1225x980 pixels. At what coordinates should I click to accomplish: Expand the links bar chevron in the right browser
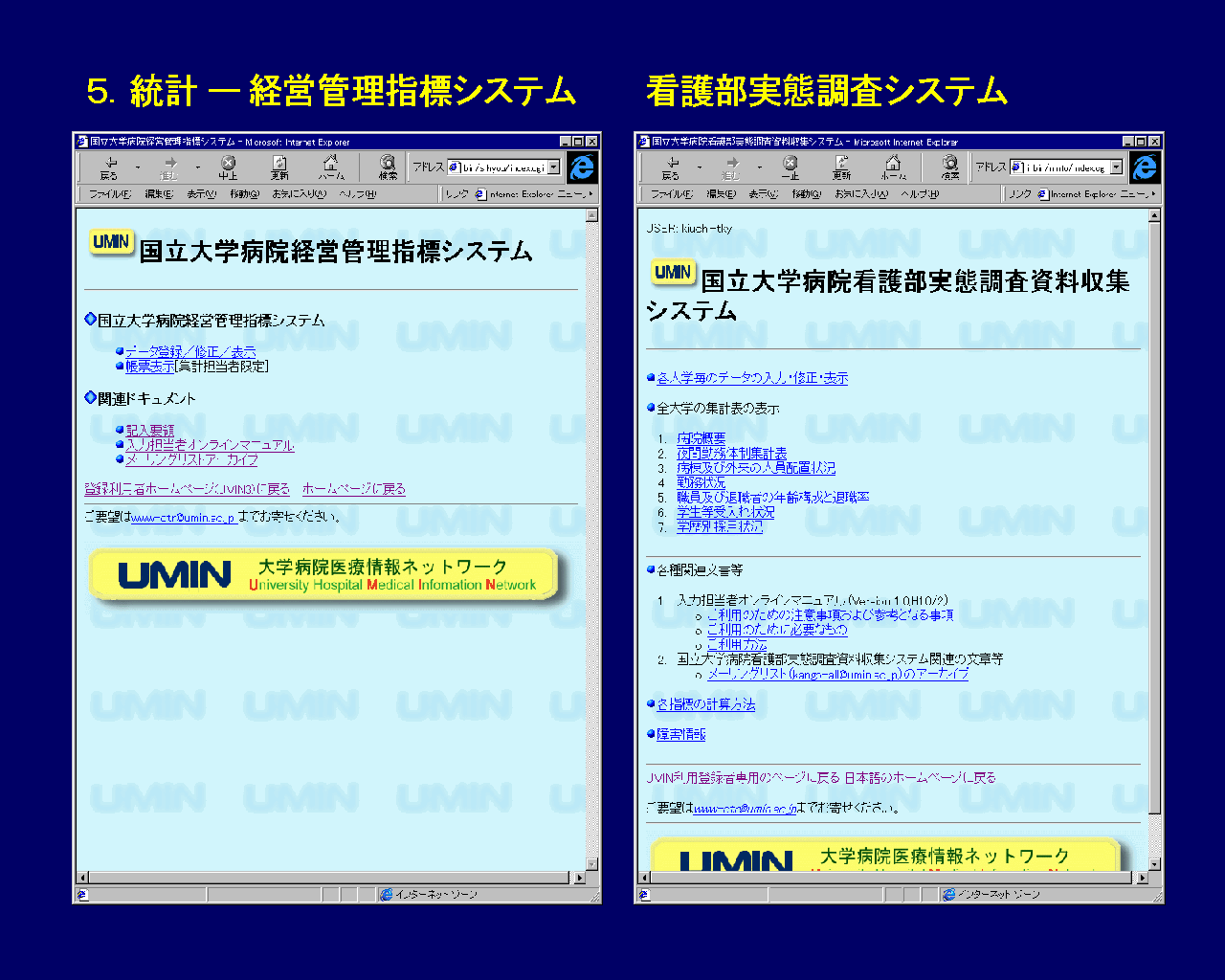[x=1154, y=194]
